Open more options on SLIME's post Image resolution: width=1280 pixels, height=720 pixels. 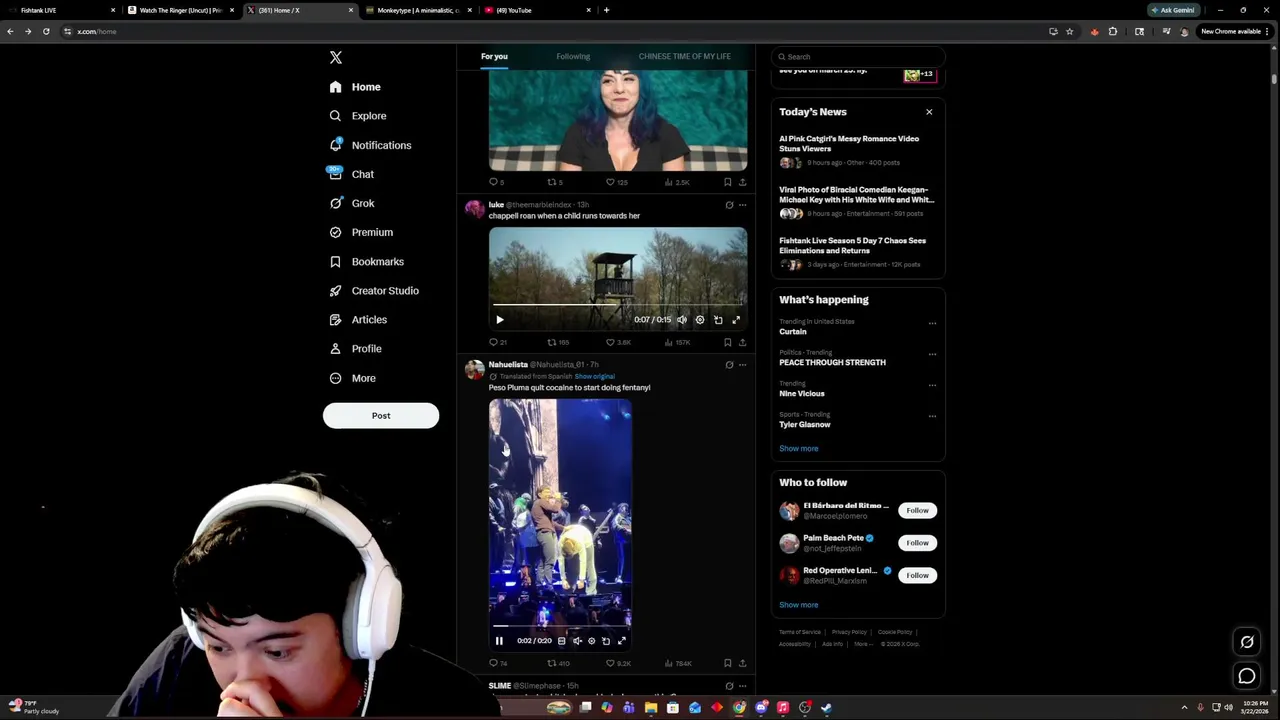tap(742, 686)
